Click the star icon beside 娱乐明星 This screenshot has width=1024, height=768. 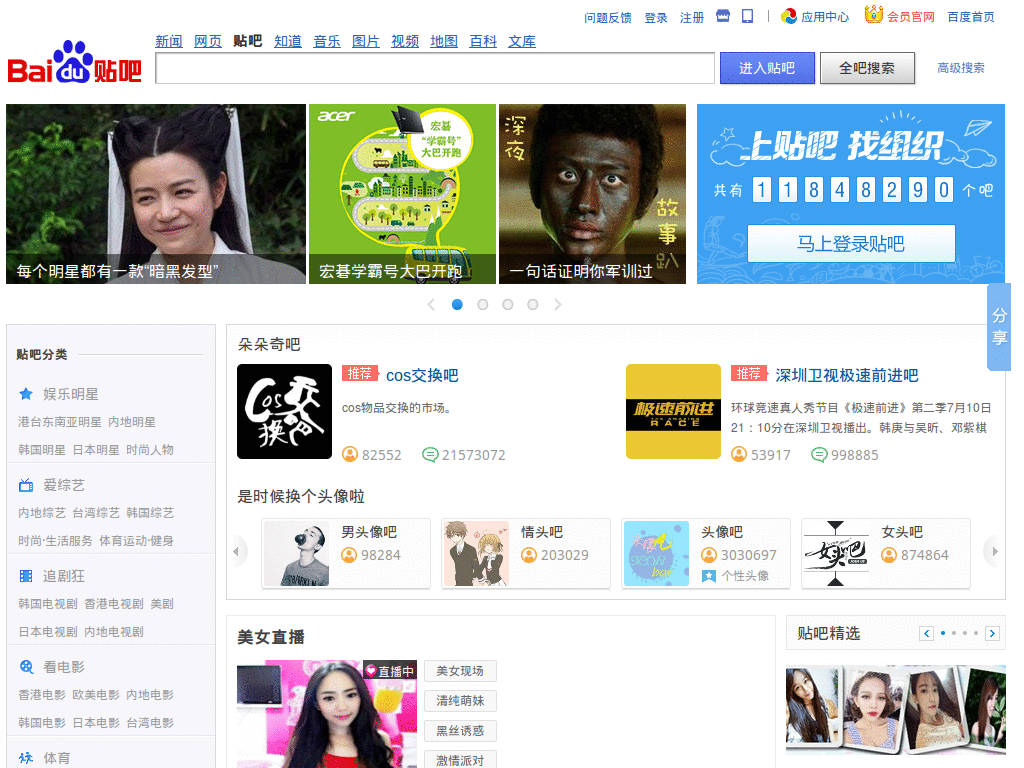click(25, 394)
